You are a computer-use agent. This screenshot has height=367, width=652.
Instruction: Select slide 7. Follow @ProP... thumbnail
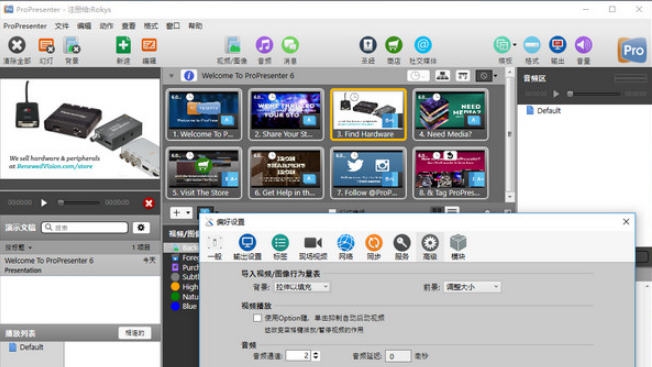(368, 173)
